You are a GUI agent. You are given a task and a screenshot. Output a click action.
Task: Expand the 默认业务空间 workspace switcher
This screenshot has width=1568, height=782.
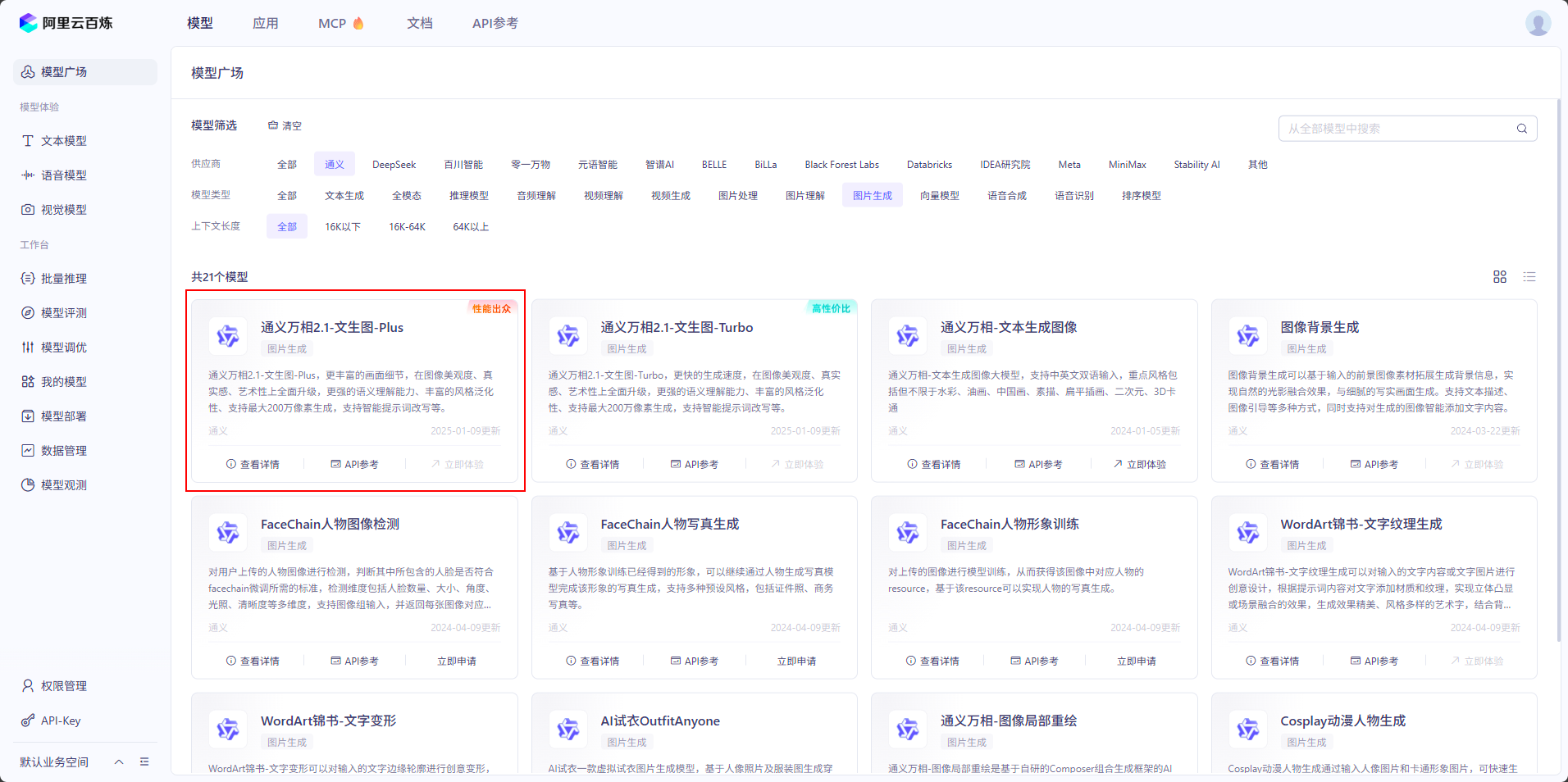point(119,762)
